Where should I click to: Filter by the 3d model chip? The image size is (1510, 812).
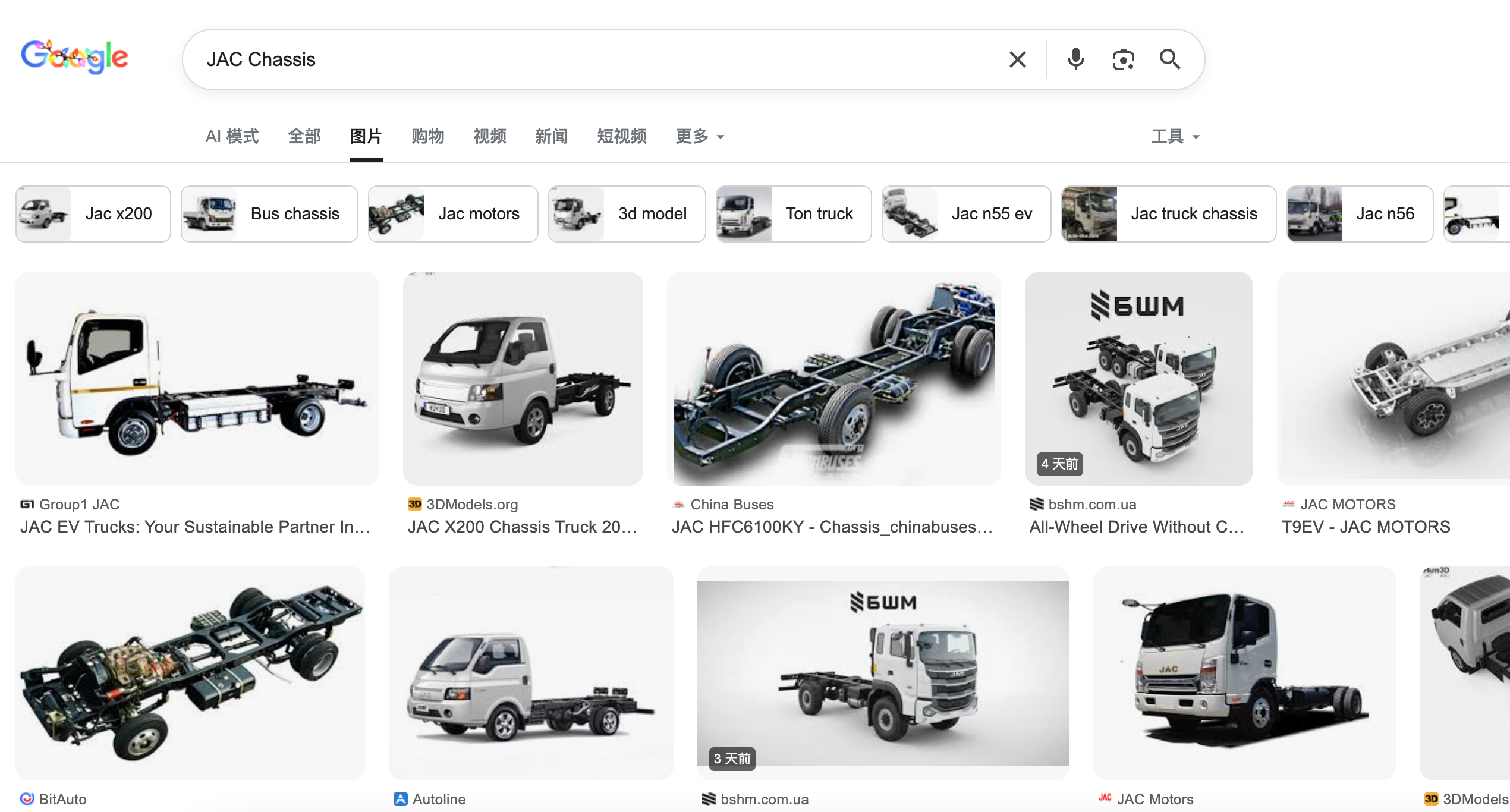point(627,214)
